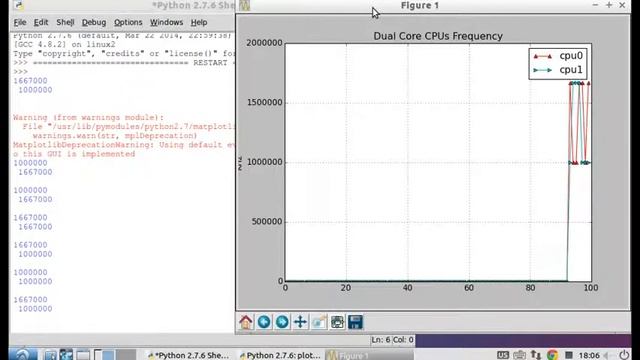
Task: Switch to '*Python 2.7.6 She...' taskbar window
Action: point(188,356)
